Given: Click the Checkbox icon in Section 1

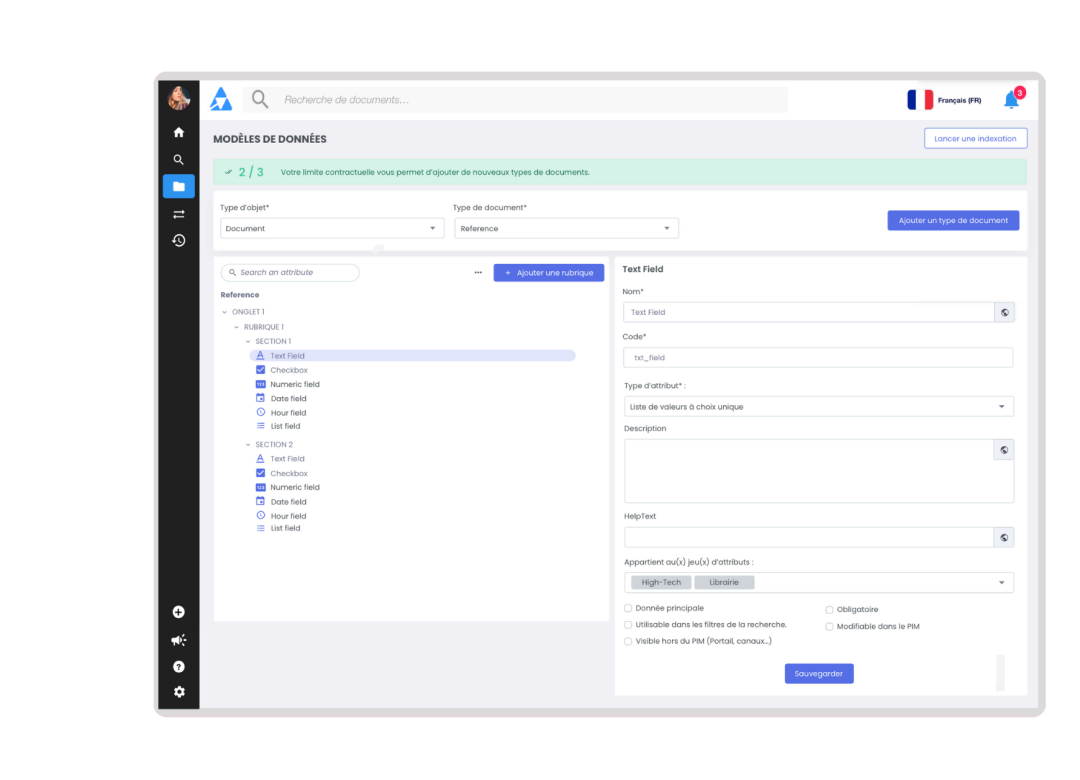Looking at the screenshot, I should (260, 370).
